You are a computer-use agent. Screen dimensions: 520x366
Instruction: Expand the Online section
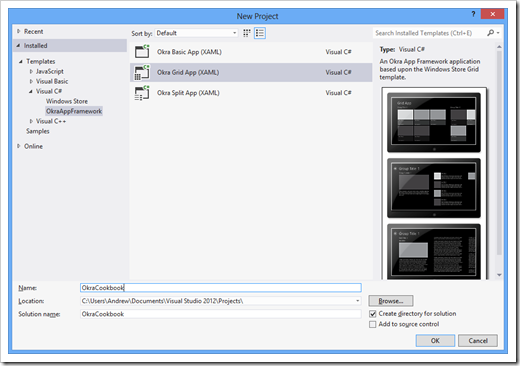tap(19, 146)
